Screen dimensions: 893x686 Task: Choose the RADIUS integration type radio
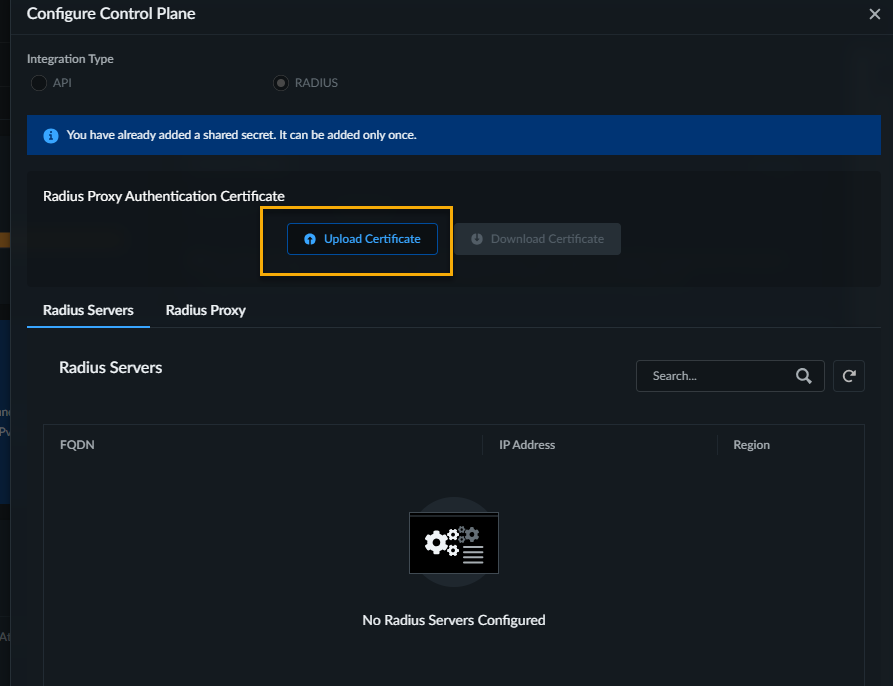tap(281, 83)
